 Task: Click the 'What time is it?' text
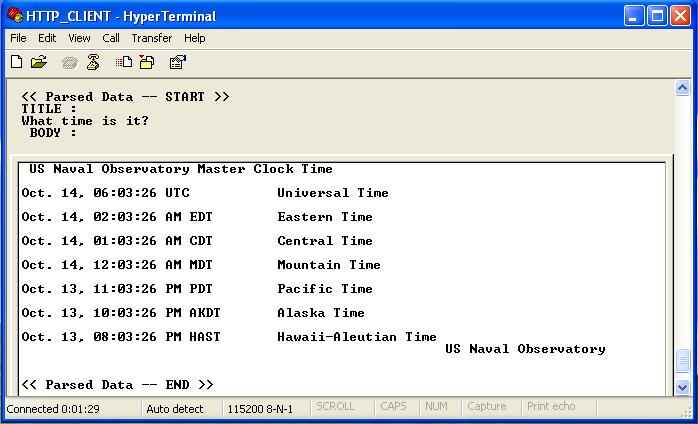[x=85, y=121]
